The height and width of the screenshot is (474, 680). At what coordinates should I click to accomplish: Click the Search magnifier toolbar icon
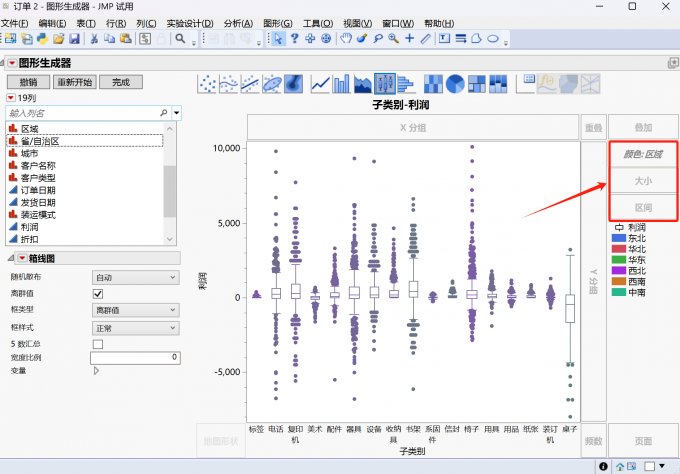pos(180,39)
